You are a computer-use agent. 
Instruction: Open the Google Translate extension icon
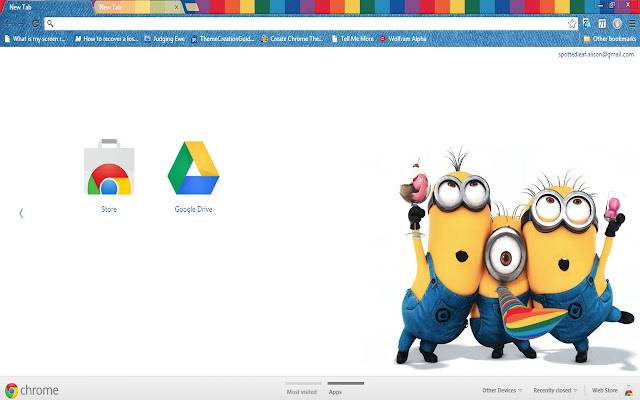(587, 24)
